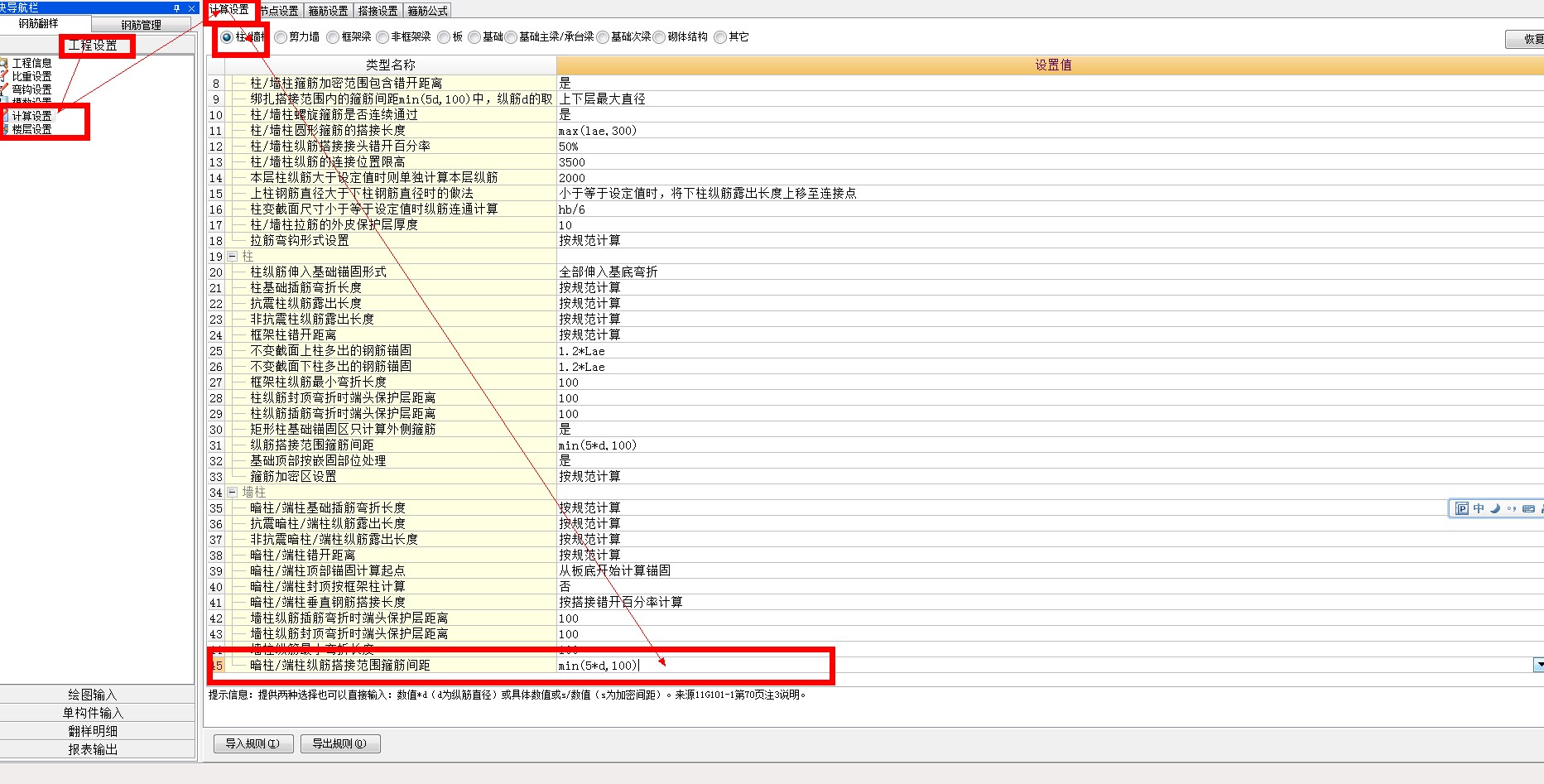
Task: Click value max(lae,300) in row 11
Action: (x=598, y=131)
